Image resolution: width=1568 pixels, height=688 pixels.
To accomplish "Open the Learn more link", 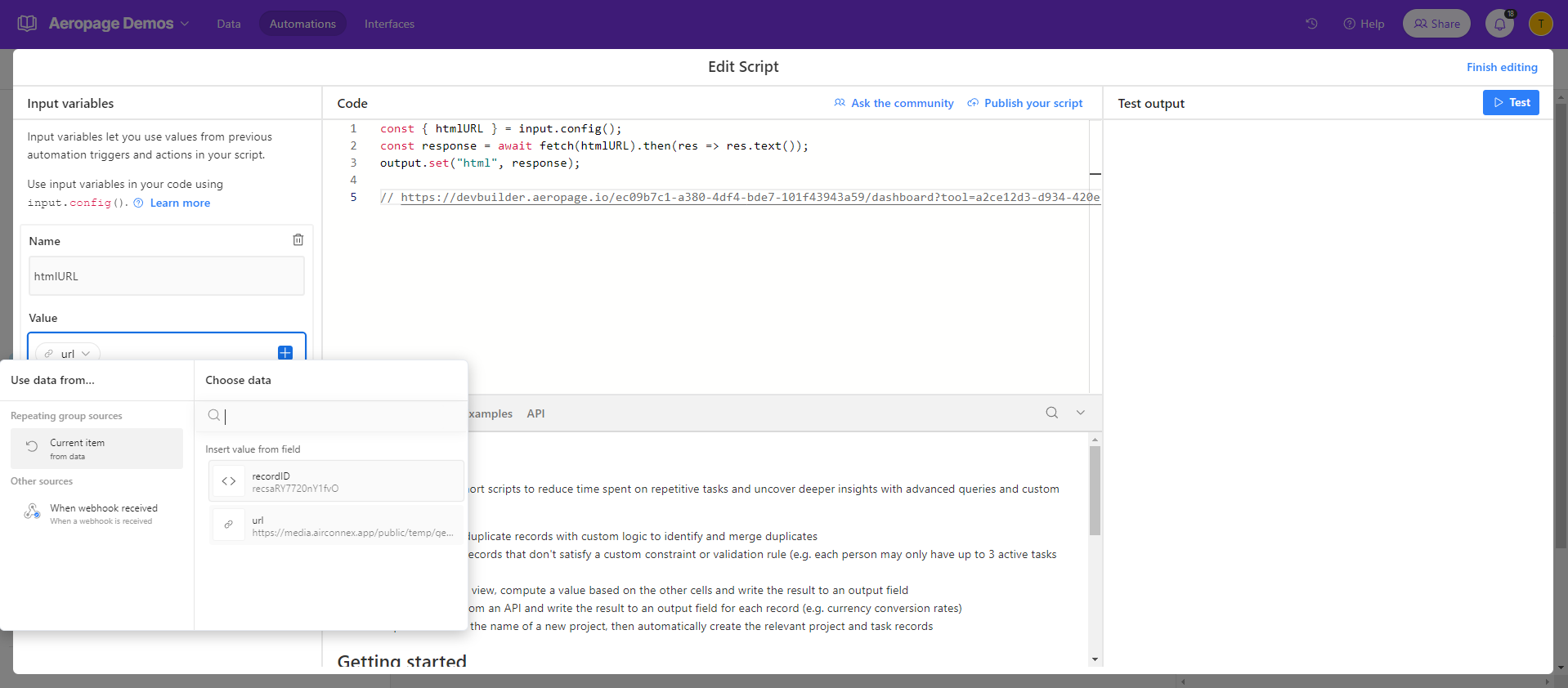I will 180,203.
